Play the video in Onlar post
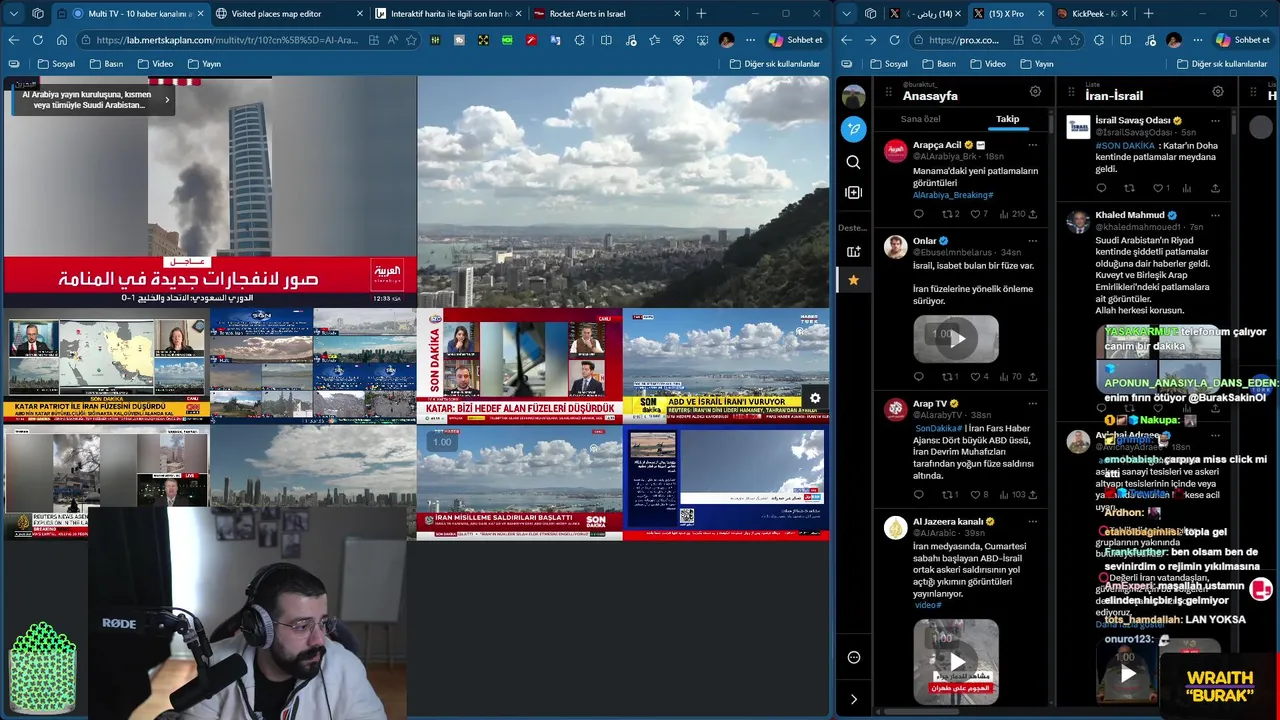 click(x=956, y=338)
